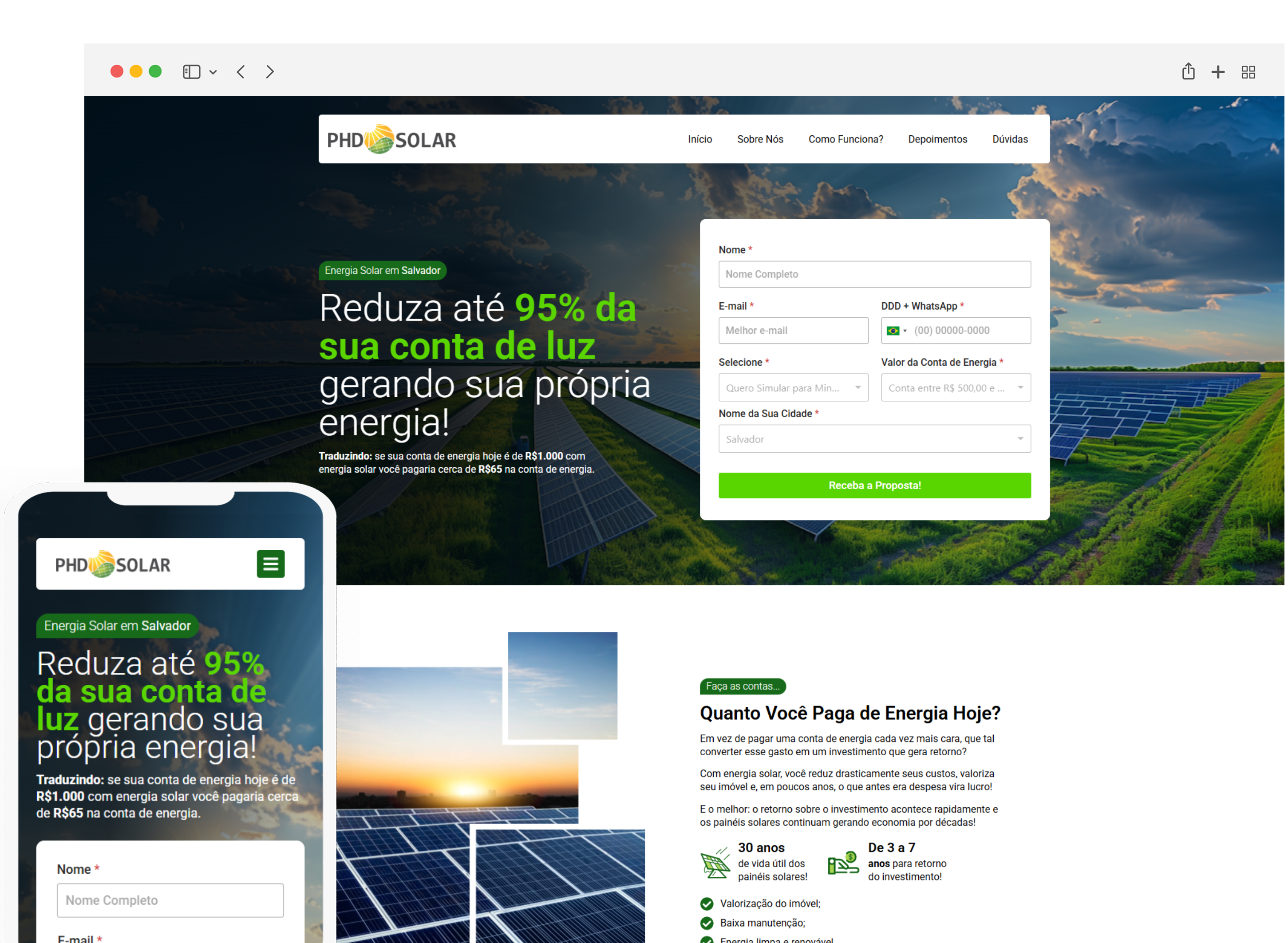Screen dimensions: 1288x943
Task: Go forward with the right chevron
Action: 270,72
